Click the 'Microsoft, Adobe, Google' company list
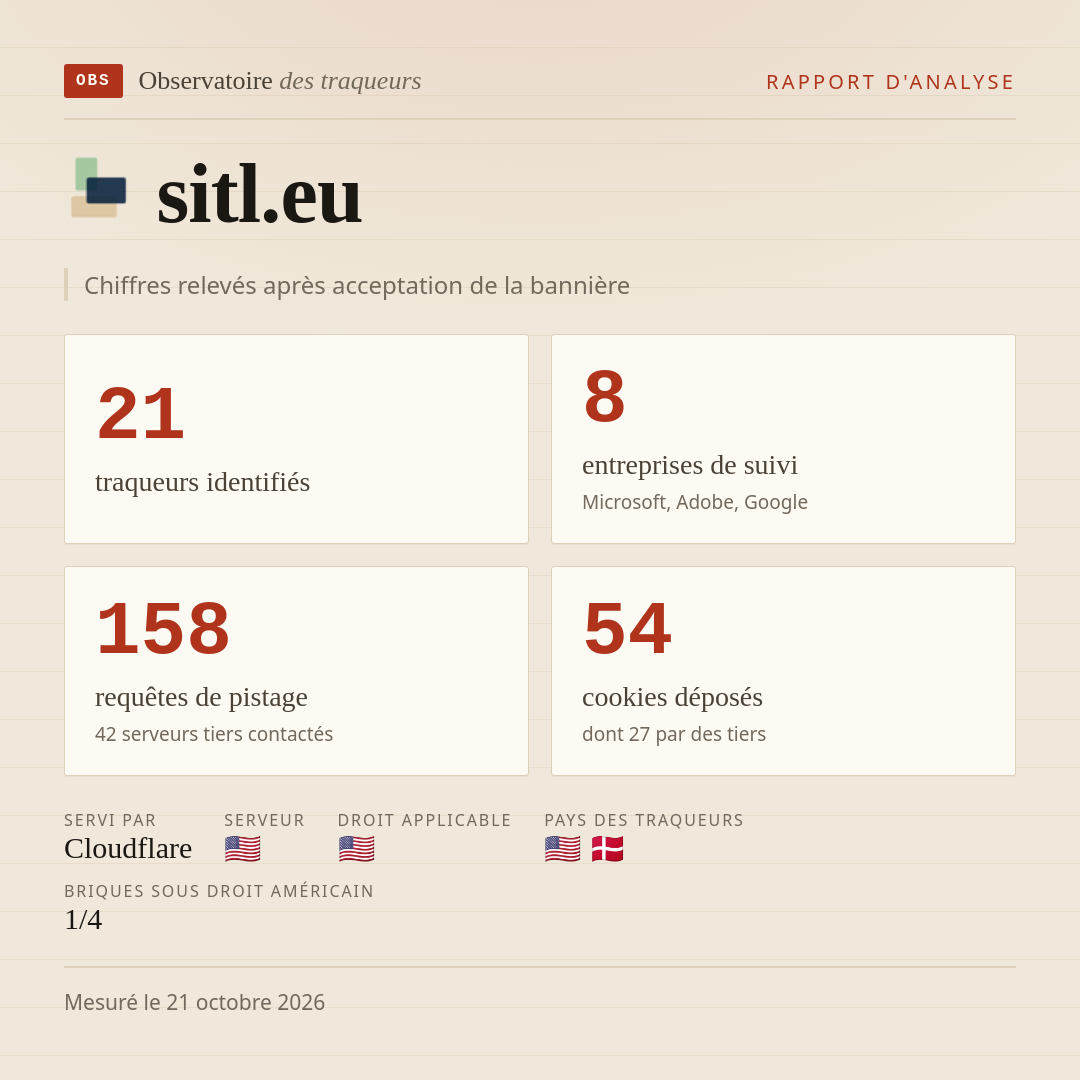This screenshot has width=1080, height=1080. [695, 502]
